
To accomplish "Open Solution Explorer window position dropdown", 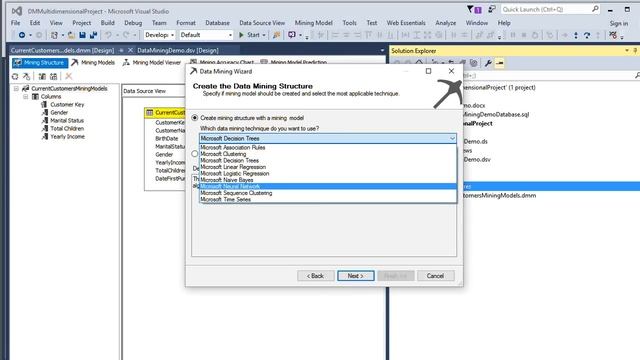I will tap(627, 51).
